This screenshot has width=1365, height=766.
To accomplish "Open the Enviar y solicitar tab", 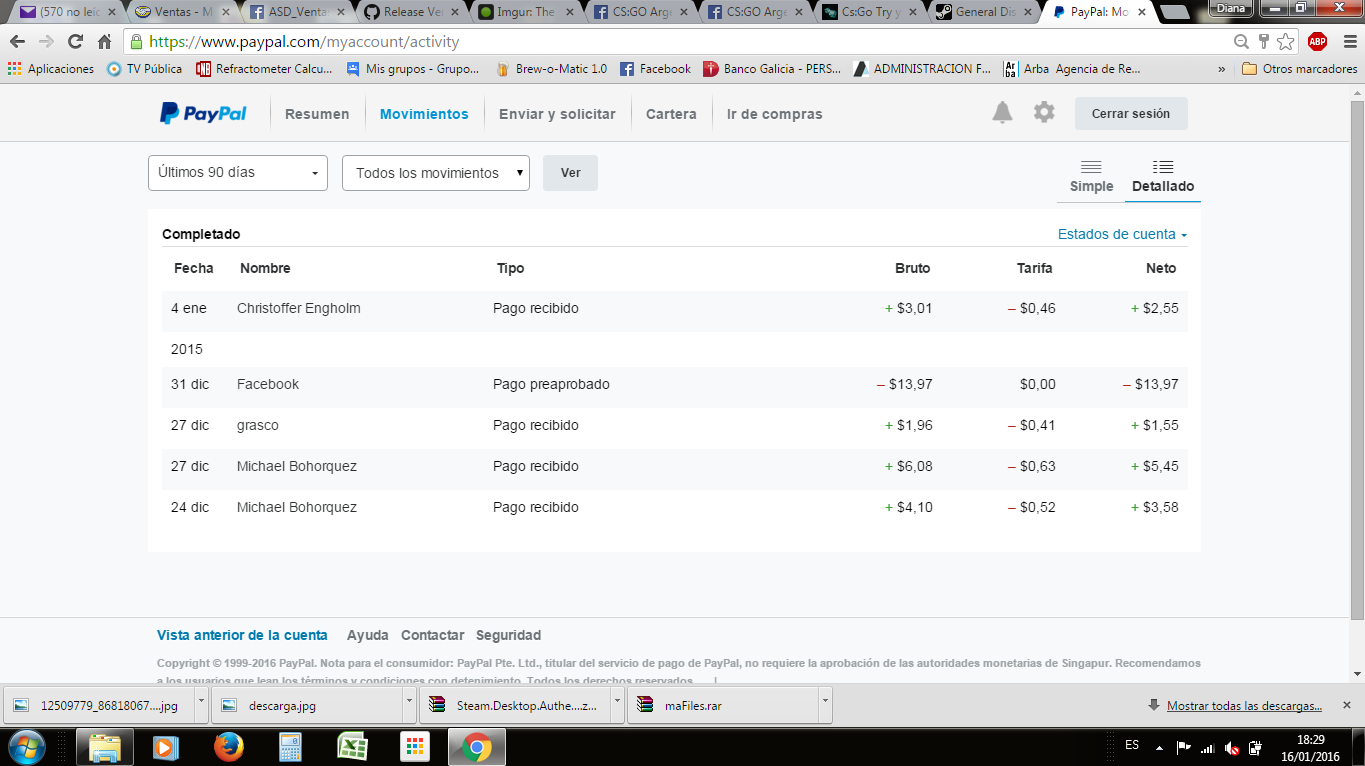I will tap(557, 114).
